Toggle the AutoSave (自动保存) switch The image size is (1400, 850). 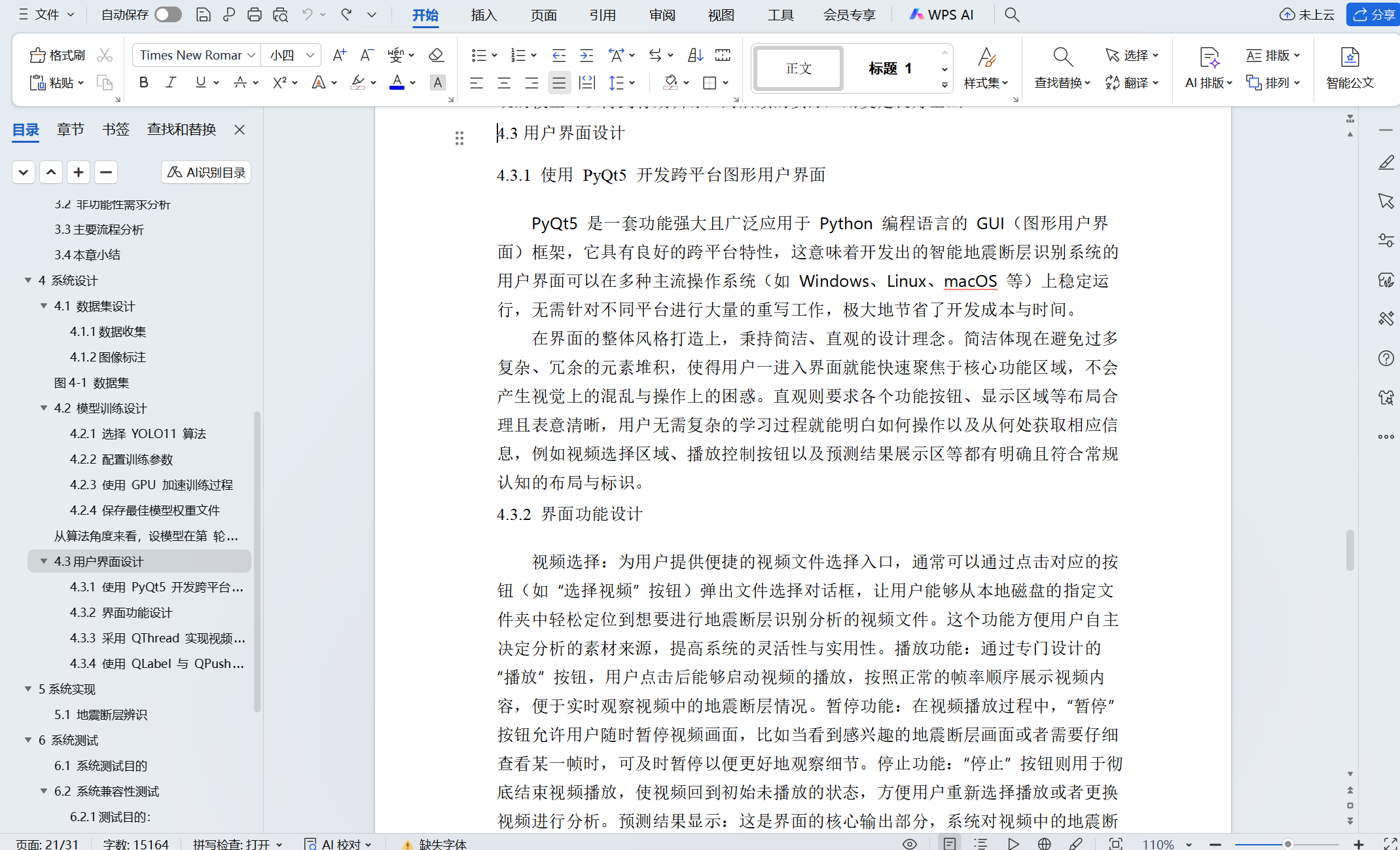point(168,14)
